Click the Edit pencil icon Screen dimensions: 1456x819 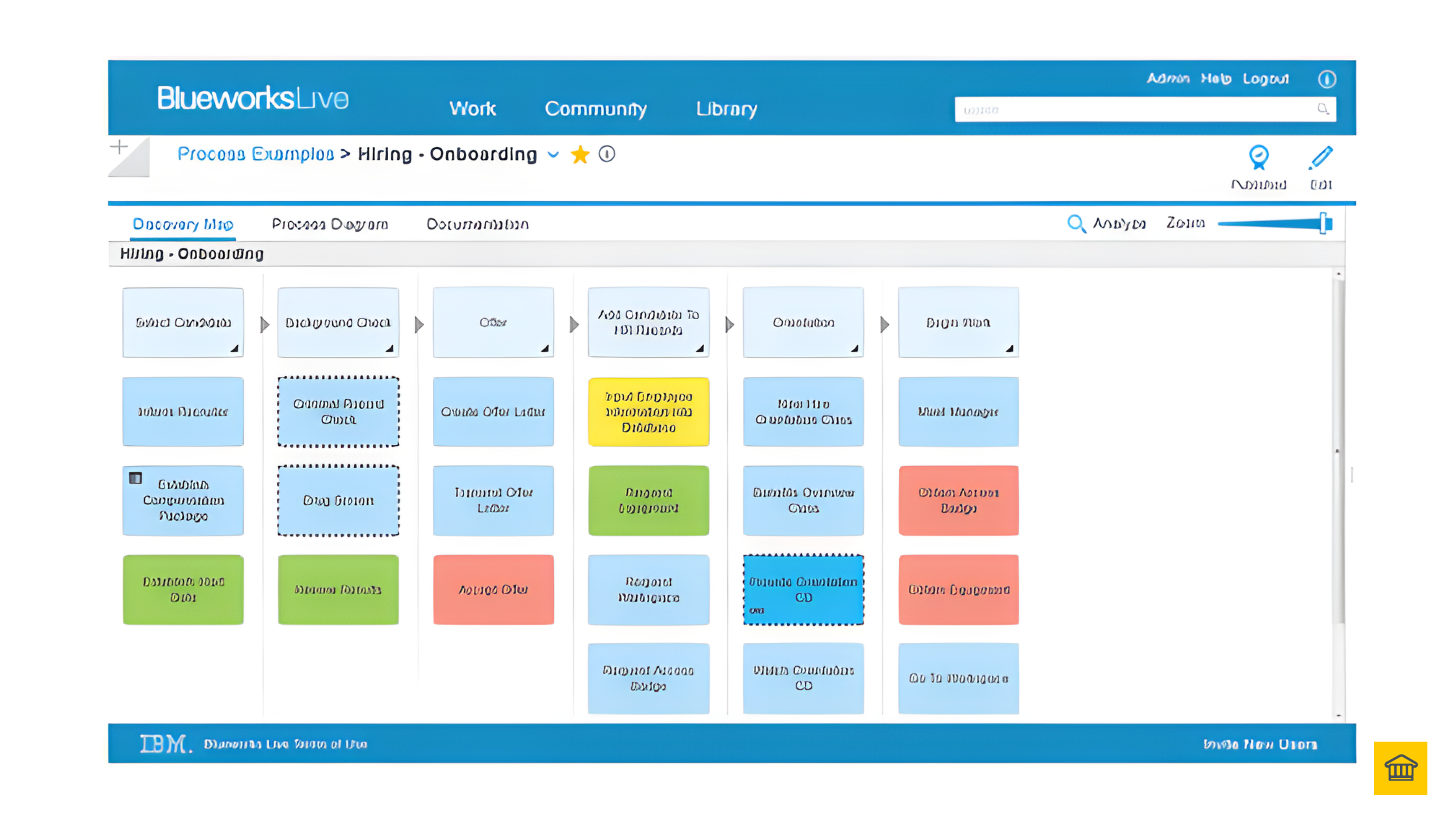[x=1321, y=158]
